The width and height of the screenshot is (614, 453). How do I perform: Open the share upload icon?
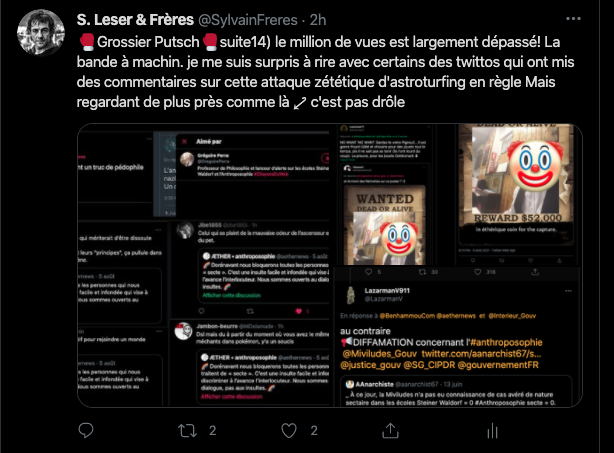(390, 430)
